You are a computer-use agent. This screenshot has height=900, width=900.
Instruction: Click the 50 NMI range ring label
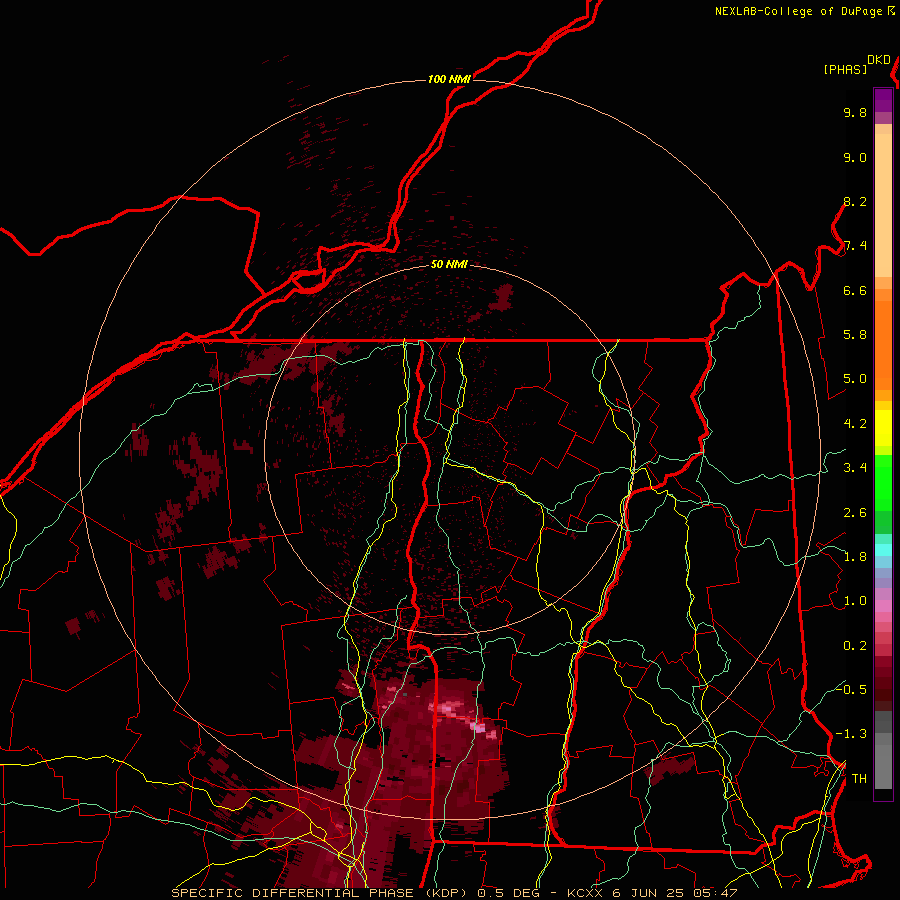pos(449,264)
